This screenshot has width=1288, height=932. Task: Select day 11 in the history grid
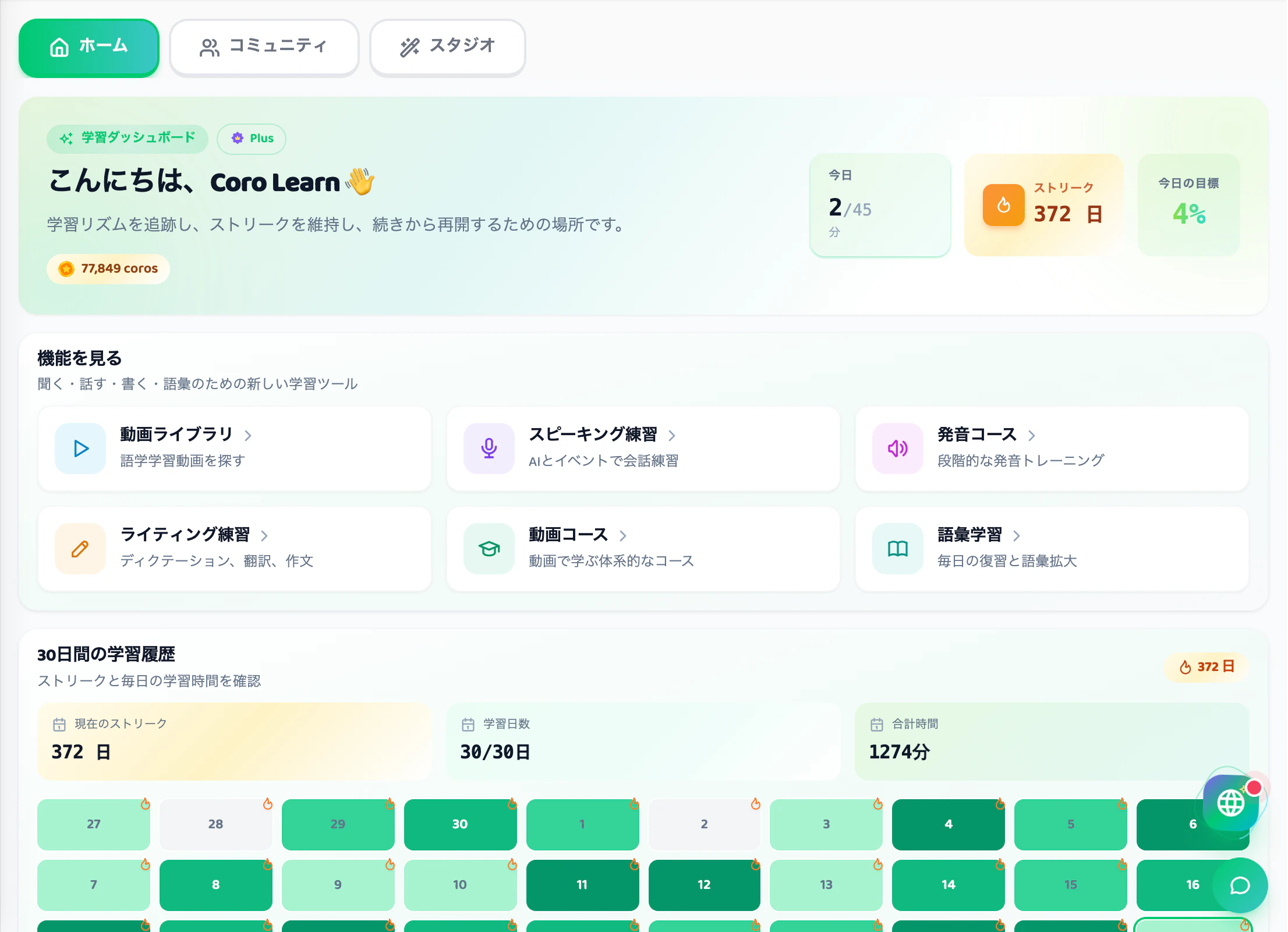click(582, 885)
